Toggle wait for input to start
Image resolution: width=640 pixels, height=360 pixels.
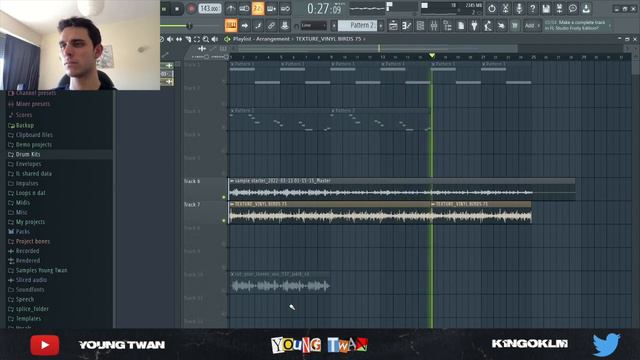pyautogui.click(x=244, y=9)
